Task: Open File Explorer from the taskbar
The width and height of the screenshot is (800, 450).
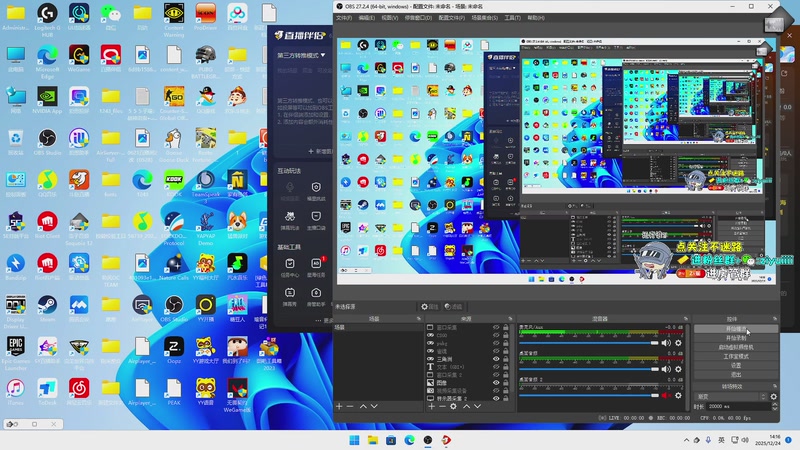Action: (x=372, y=440)
